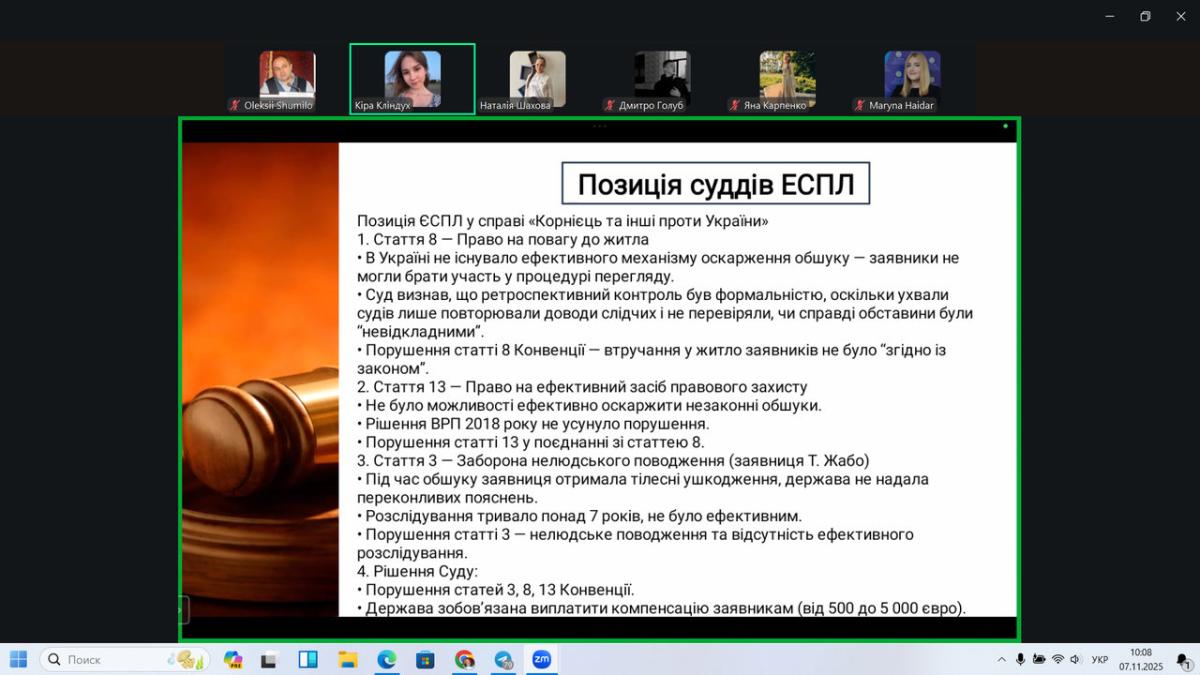
Task: Open Google Chrome from the taskbar
Action: coord(464,659)
